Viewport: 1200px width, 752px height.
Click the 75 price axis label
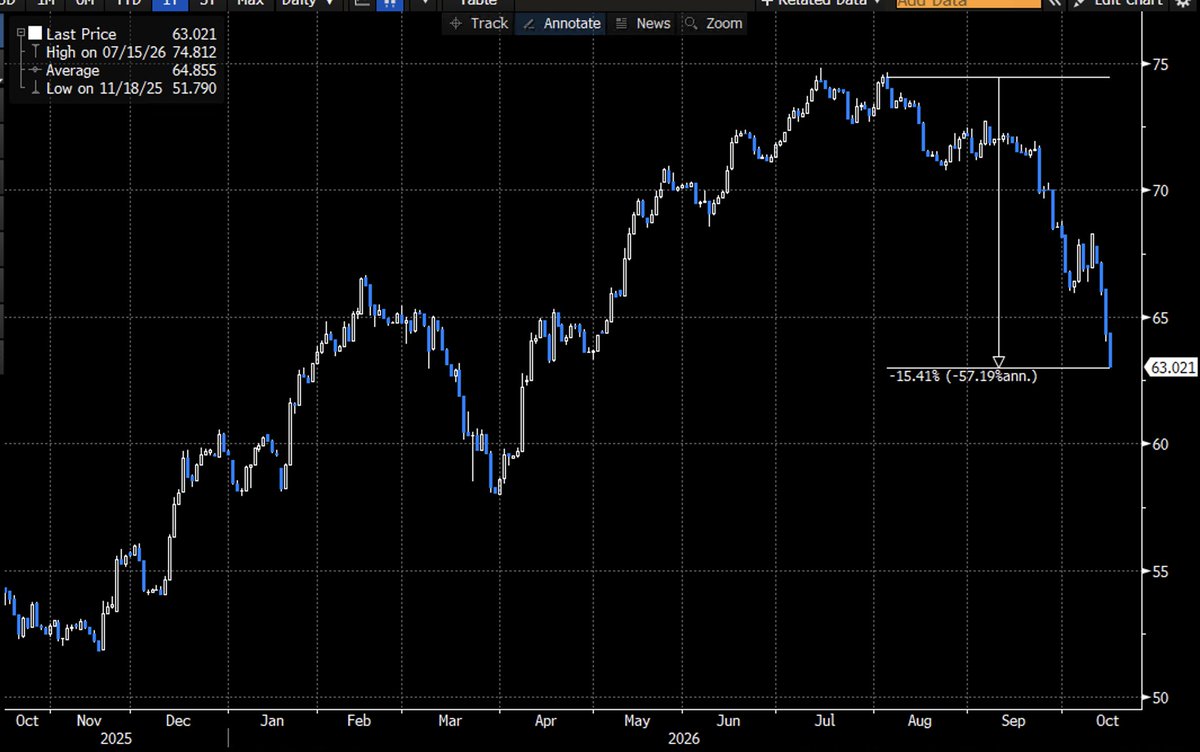tap(1159, 64)
